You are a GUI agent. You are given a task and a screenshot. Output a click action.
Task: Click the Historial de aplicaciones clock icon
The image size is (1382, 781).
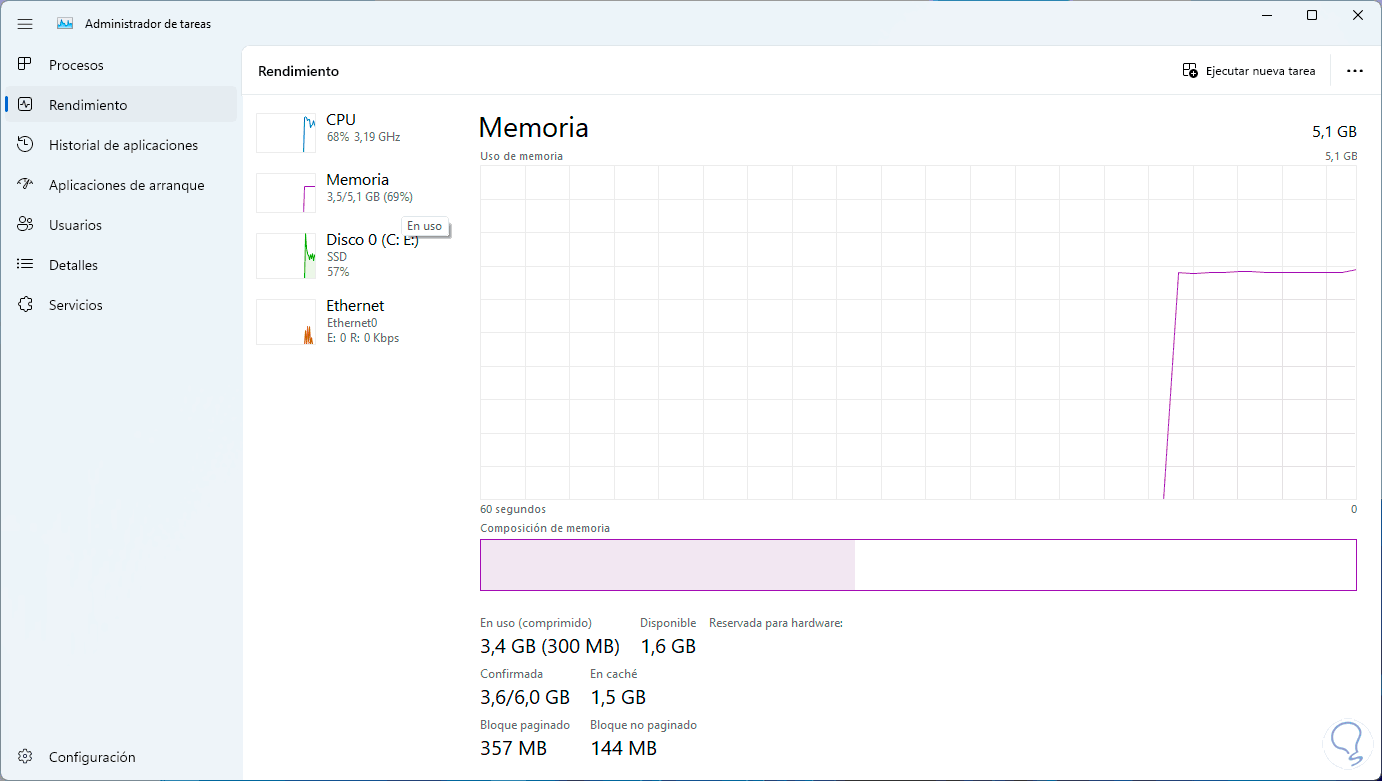tap(25, 145)
